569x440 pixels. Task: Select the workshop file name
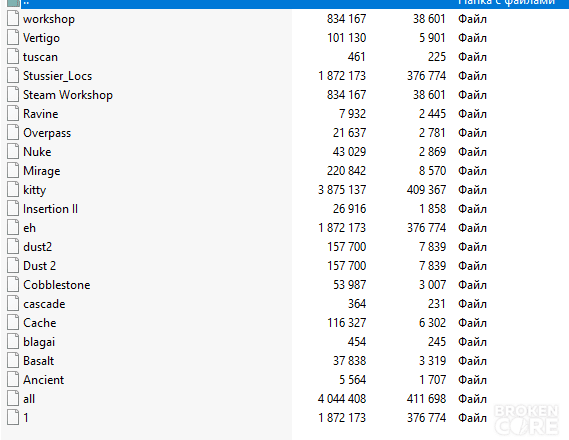point(49,19)
